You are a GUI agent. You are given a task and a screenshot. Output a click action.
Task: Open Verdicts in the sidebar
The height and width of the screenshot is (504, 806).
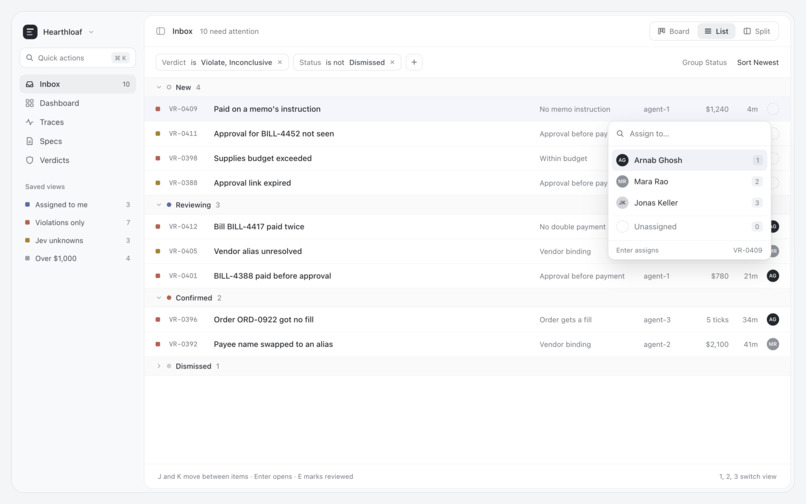(78, 160)
